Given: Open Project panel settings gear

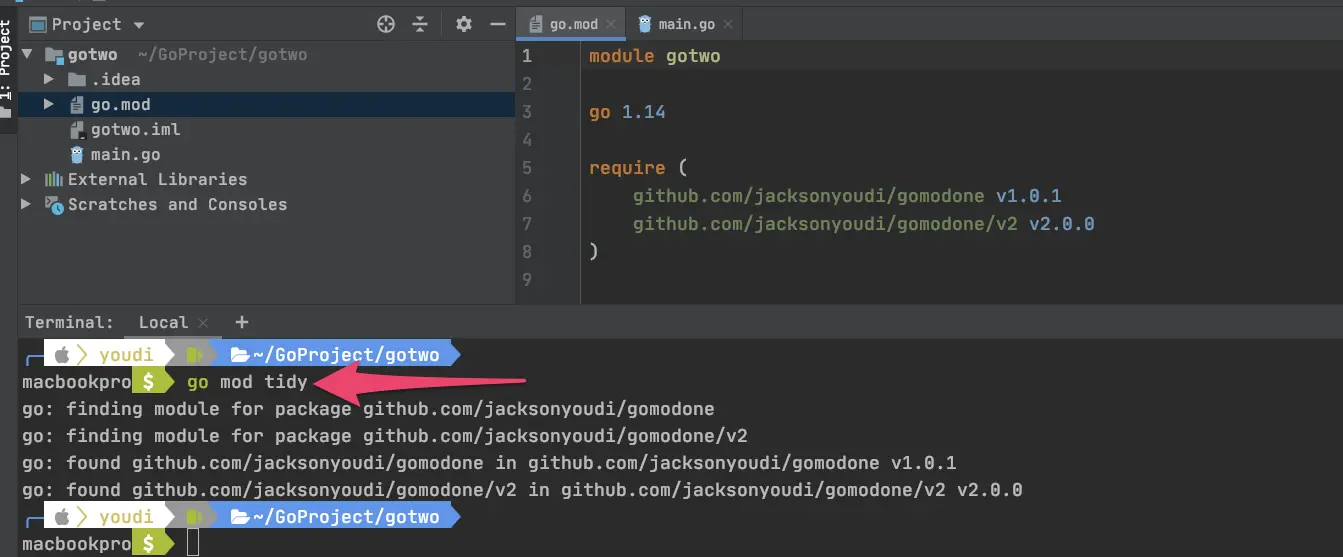Looking at the screenshot, I should 463,24.
